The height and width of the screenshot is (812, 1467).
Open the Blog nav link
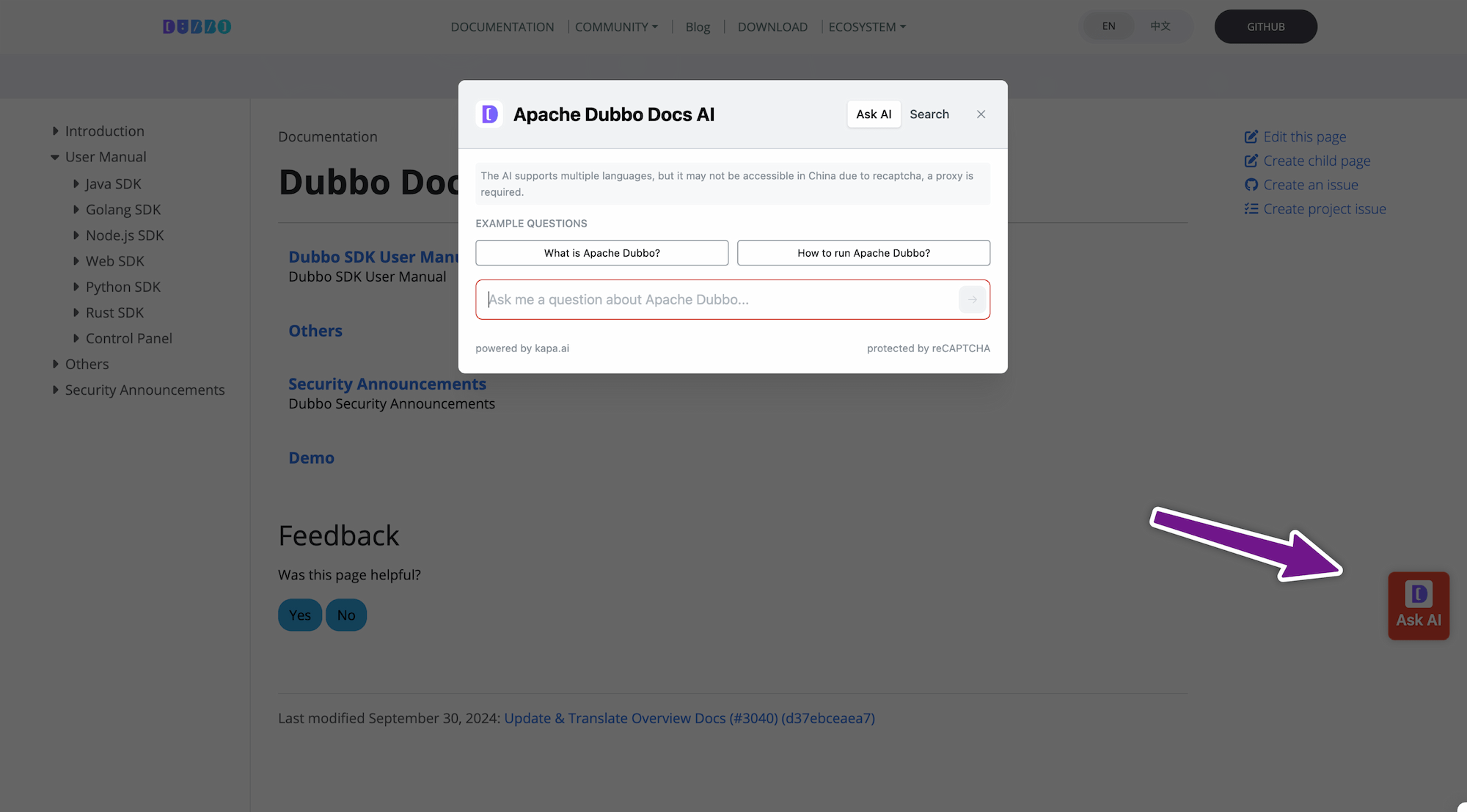pos(698,27)
